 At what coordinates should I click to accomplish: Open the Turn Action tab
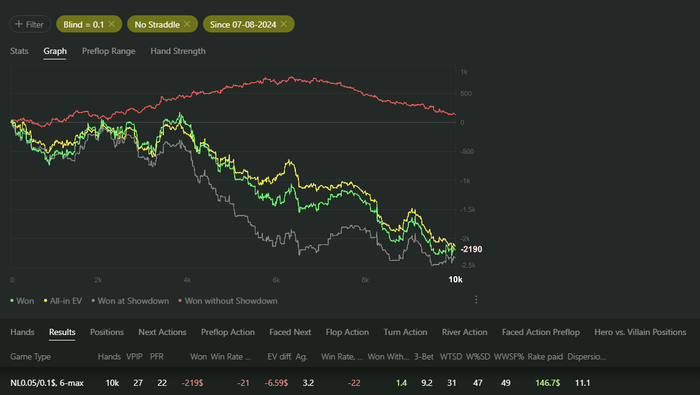coord(405,332)
